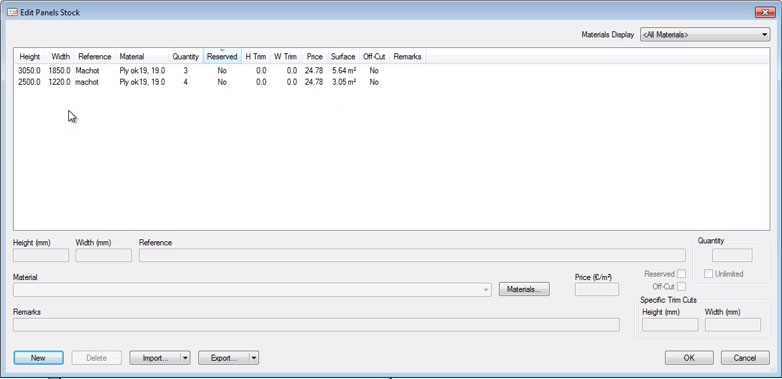Sort by the Off-Cut column header
The image size is (782, 379).
(374, 56)
